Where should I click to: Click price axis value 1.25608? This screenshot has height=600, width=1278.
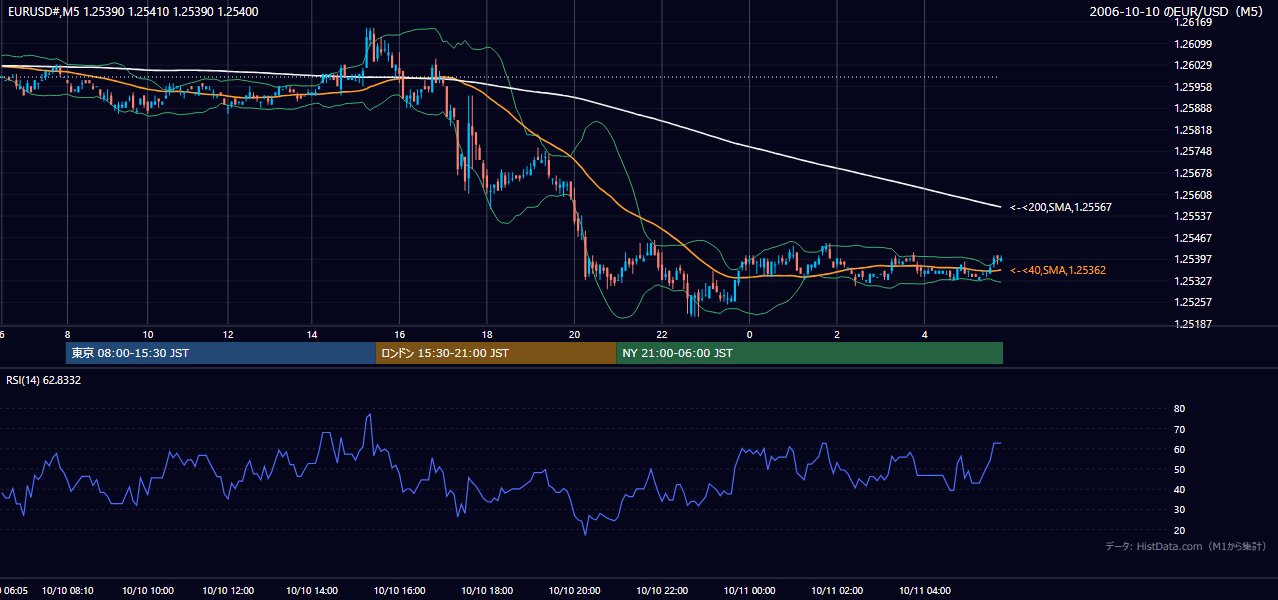[1194, 195]
